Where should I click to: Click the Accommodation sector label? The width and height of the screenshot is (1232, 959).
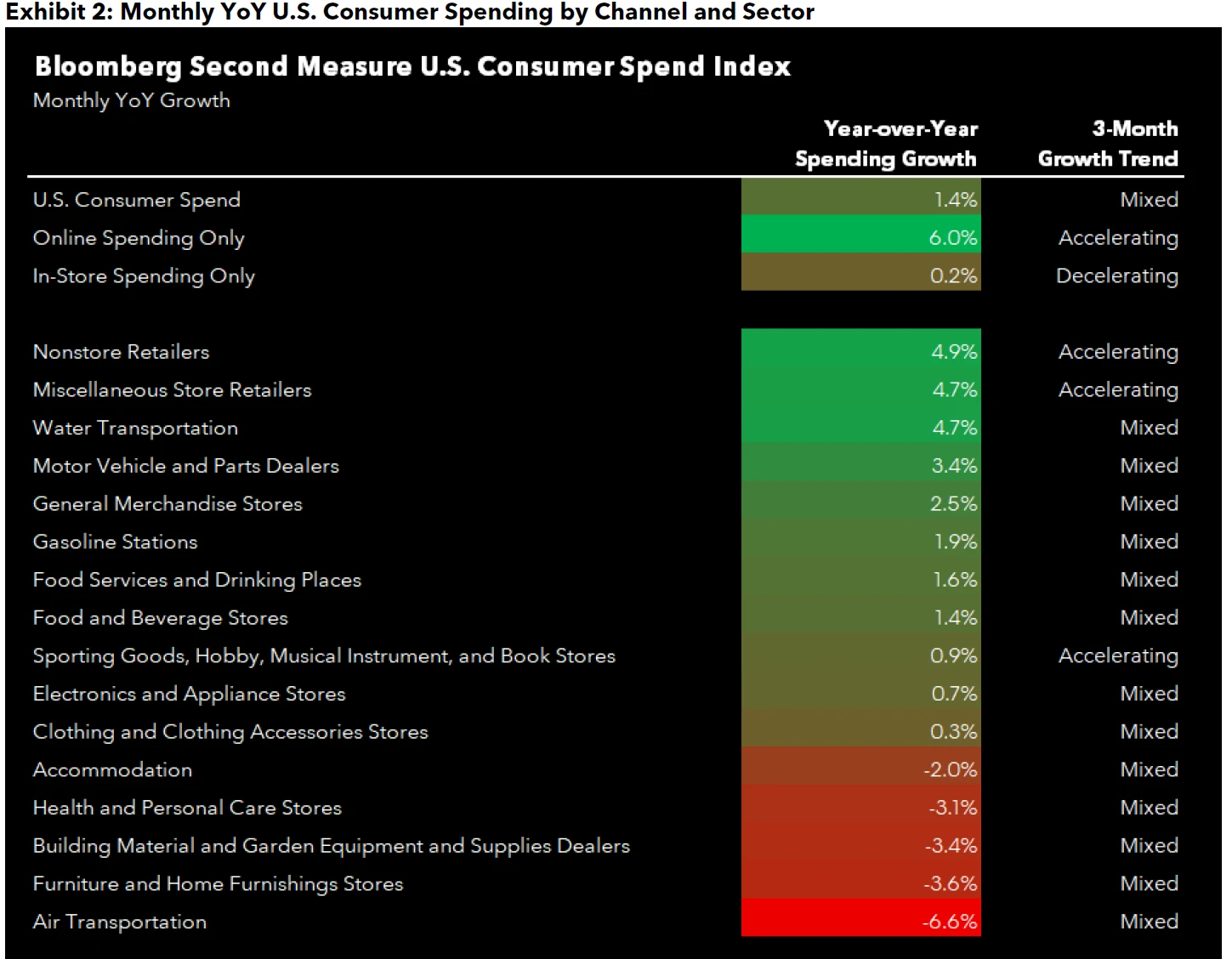tap(111, 769)
